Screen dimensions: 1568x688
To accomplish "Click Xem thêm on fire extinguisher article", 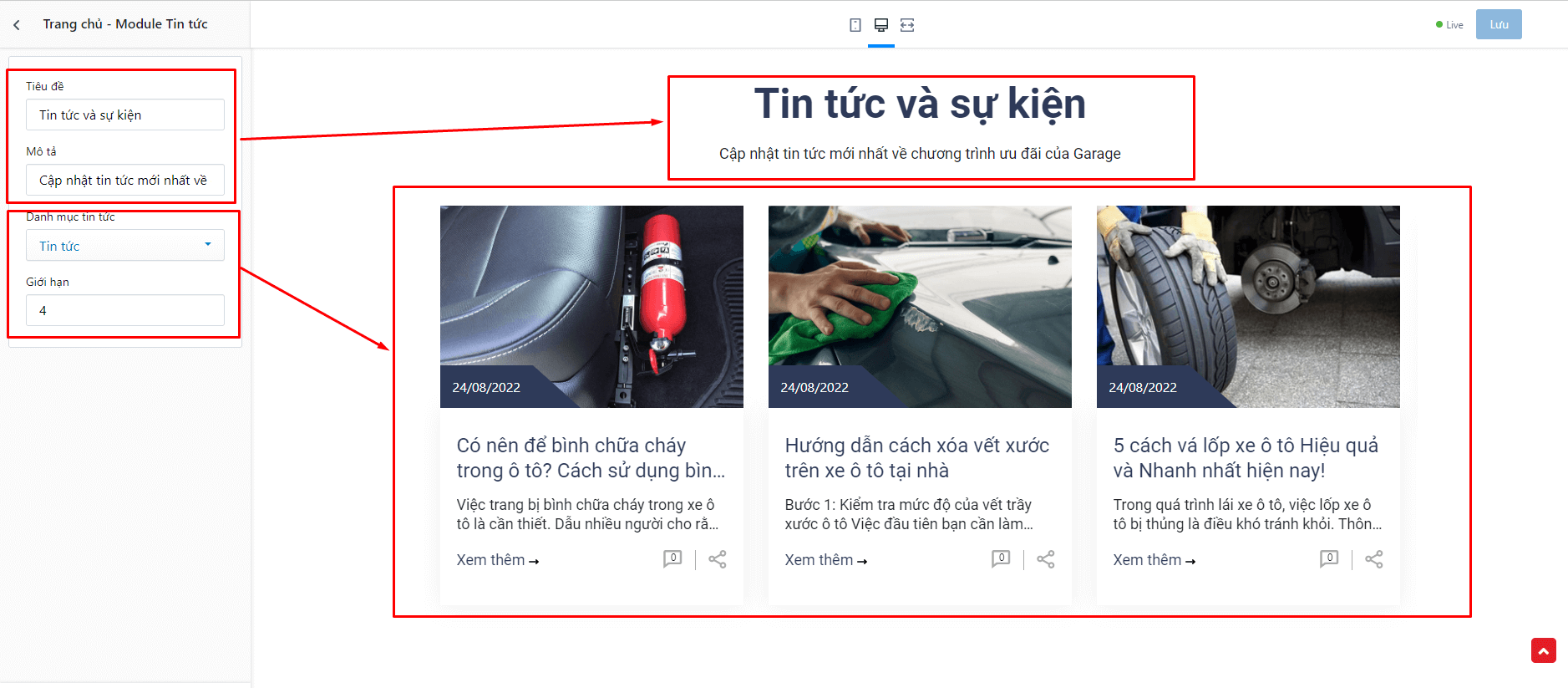I will coord(498,560).
